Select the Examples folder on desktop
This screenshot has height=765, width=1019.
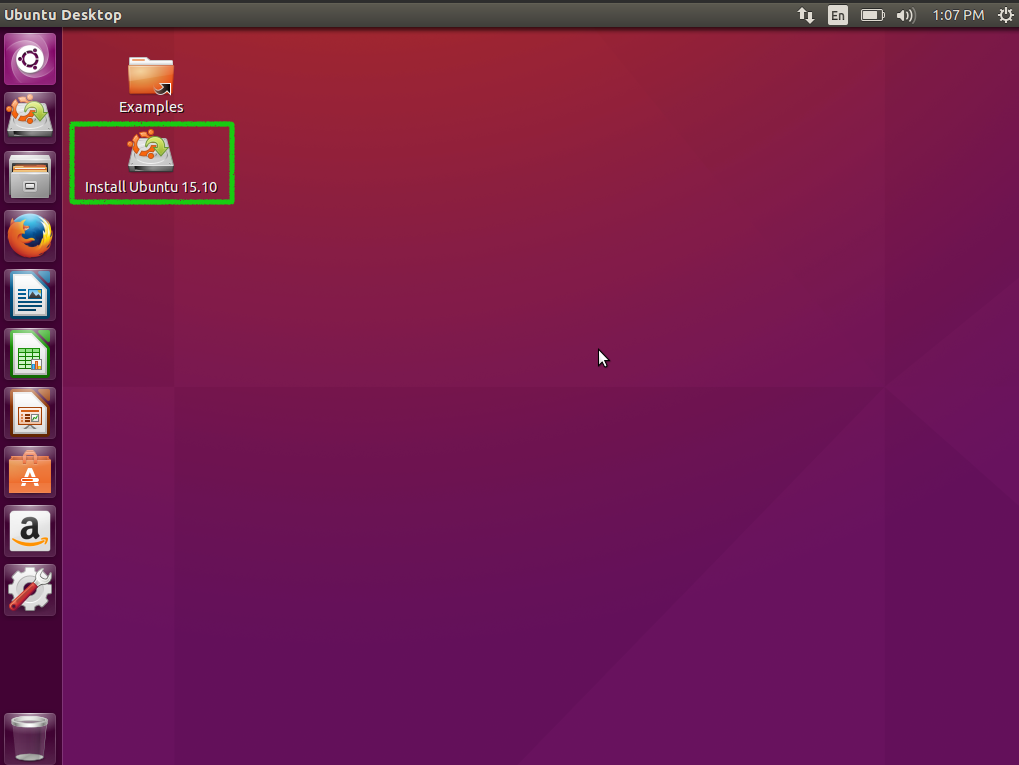tap(151, 85)
